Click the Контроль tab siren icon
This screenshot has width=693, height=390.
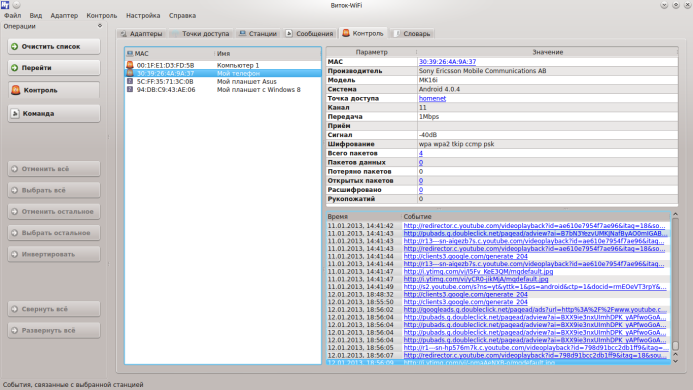pyautogui.click(x=346, y=33)
